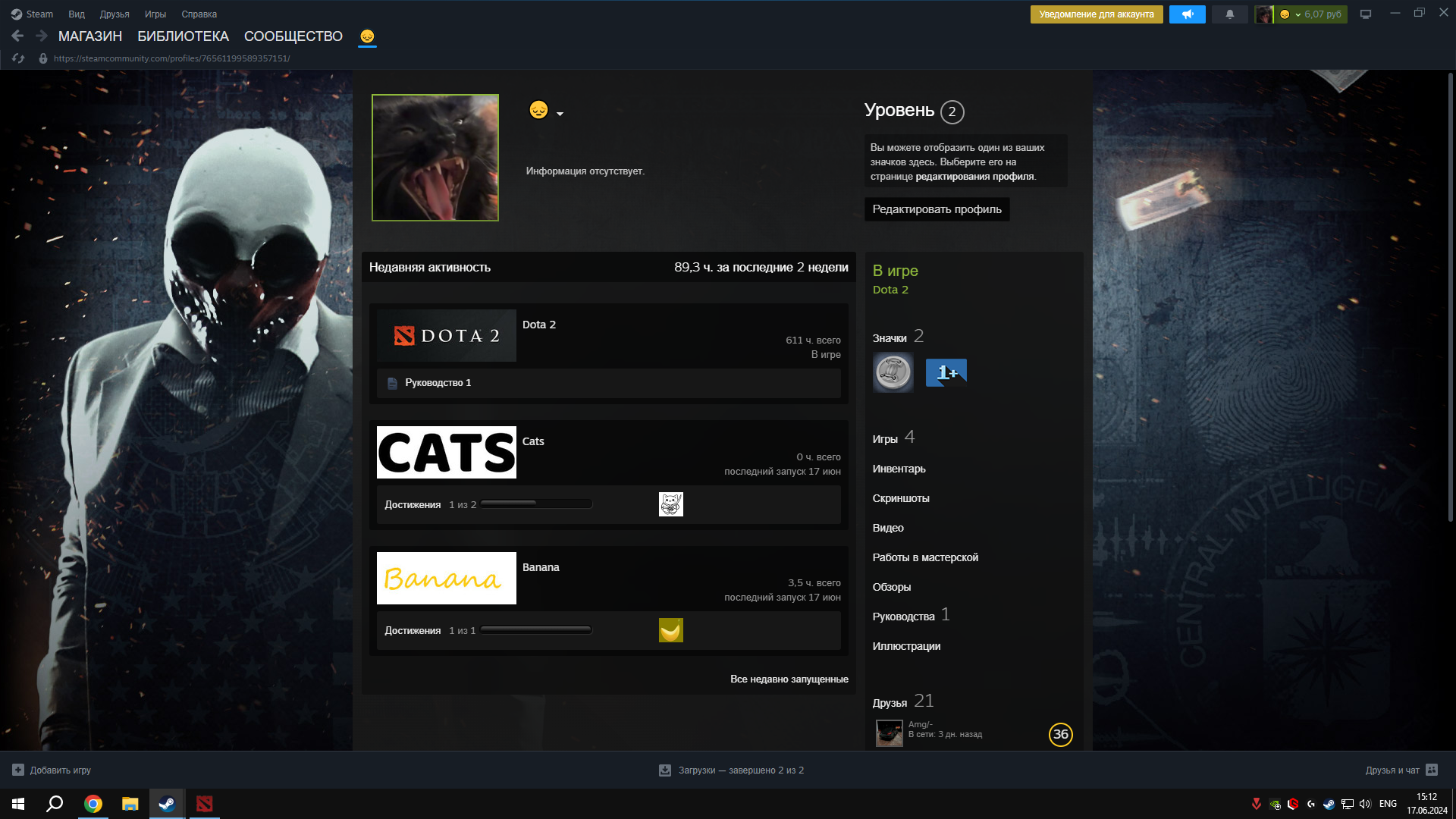Open the account wallet dropdown 6,07 руб

[1310, 14]
